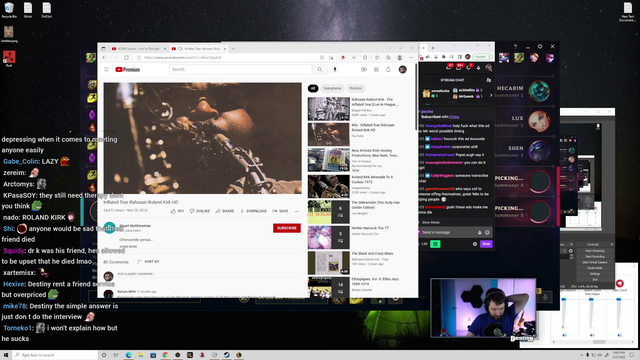Screen dimensions: 640x360
Task: Click Start Recording in OBS controls
Action: tap(595, 256)
